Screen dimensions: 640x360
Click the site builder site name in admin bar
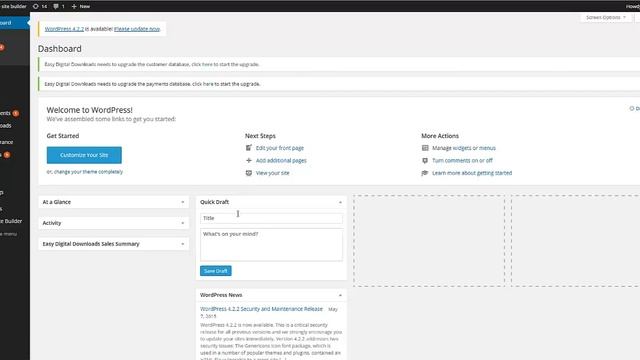13,6
